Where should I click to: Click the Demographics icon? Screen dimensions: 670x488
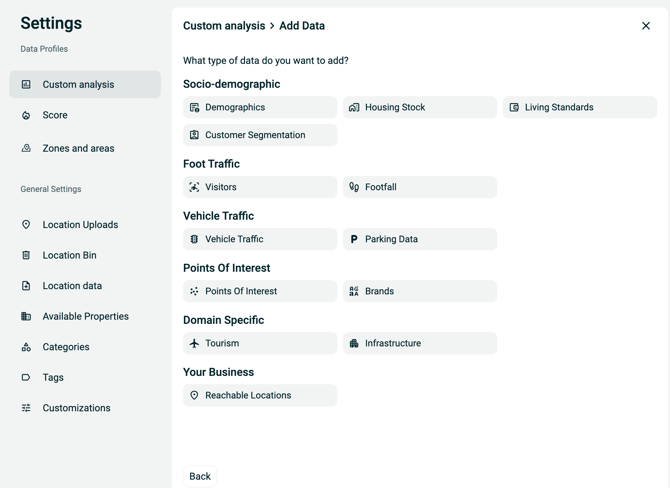(195, 107)
